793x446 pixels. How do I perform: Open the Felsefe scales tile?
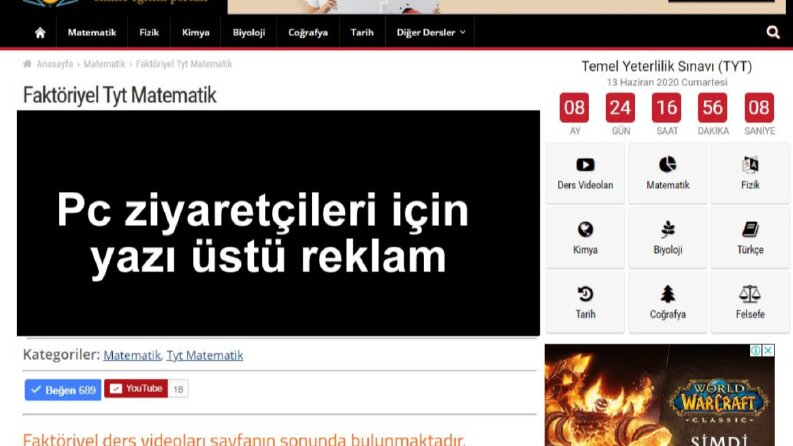click(x=750, y=302)
